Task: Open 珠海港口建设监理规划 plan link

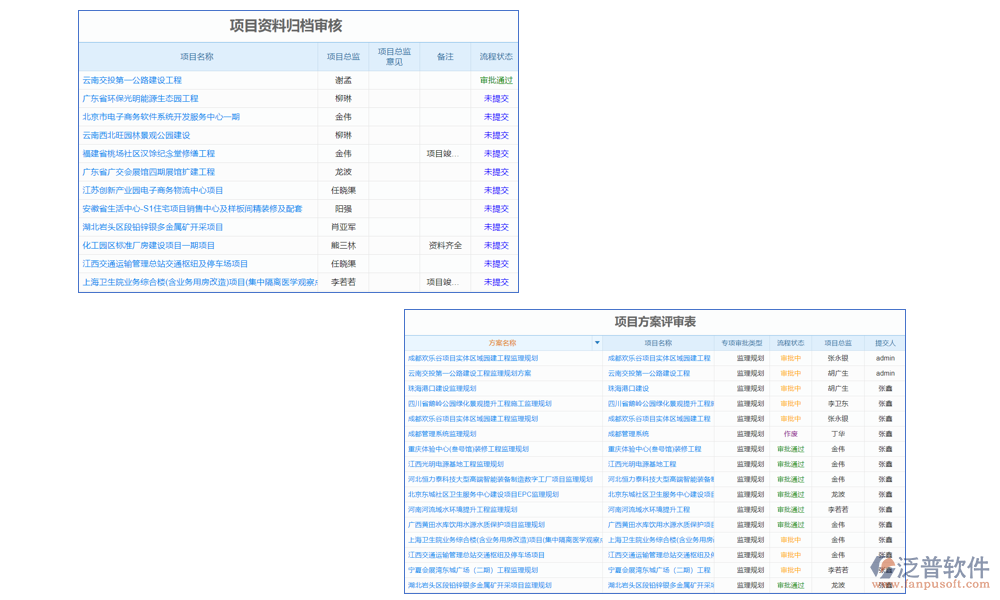Action: pyautogui.click(x=442, y=388)
